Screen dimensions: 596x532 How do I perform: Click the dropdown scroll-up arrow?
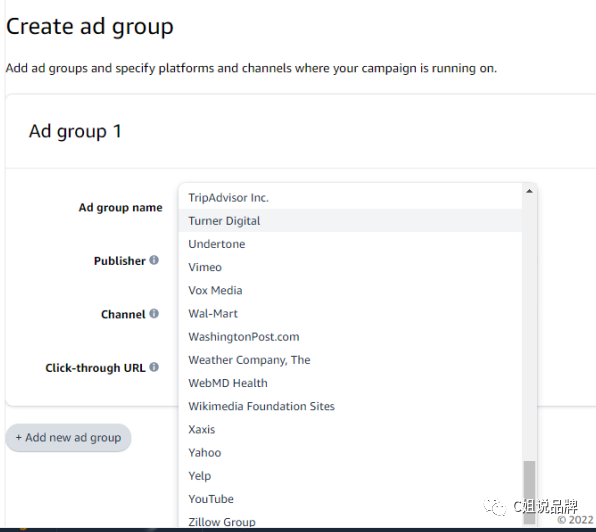point(529,191)
